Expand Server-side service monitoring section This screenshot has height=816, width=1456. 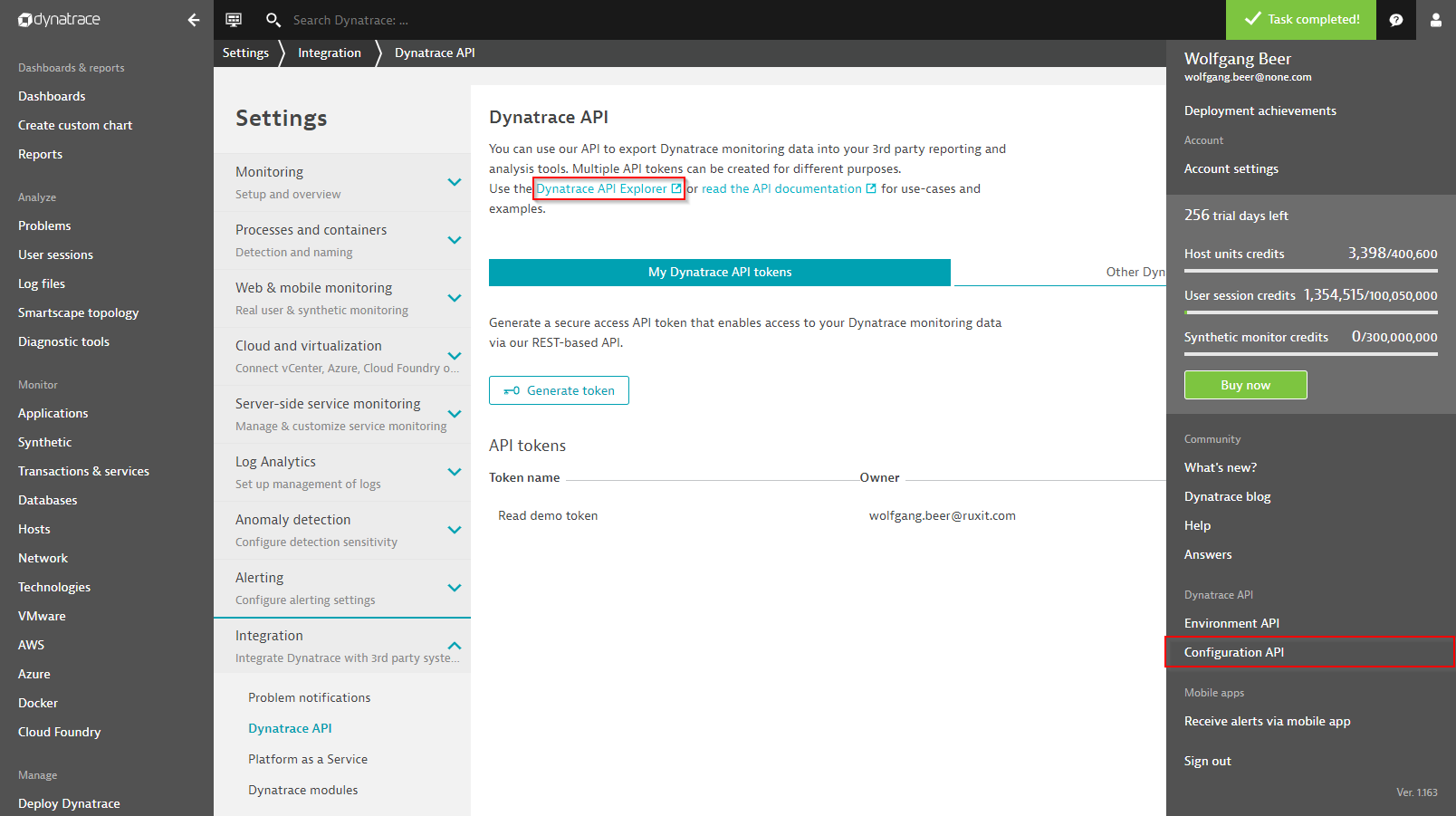pos(342,415)
